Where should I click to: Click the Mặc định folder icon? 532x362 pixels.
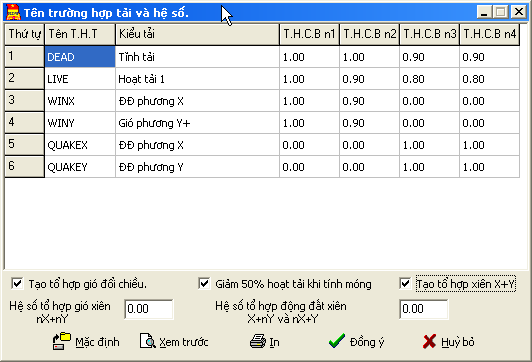click(x=62, y=341)
